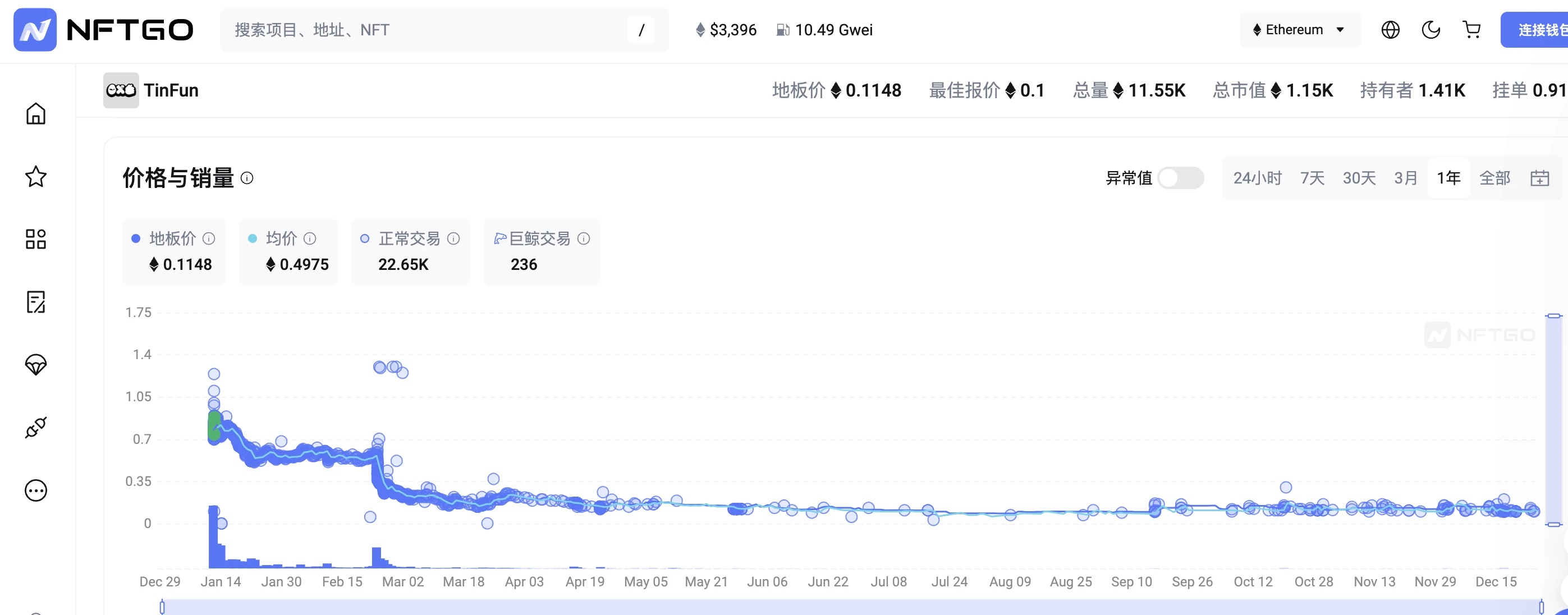The width and height of the screenshot is (1568, 615).
Task: Switch to dark mode moon icon
Action: 1431,30
